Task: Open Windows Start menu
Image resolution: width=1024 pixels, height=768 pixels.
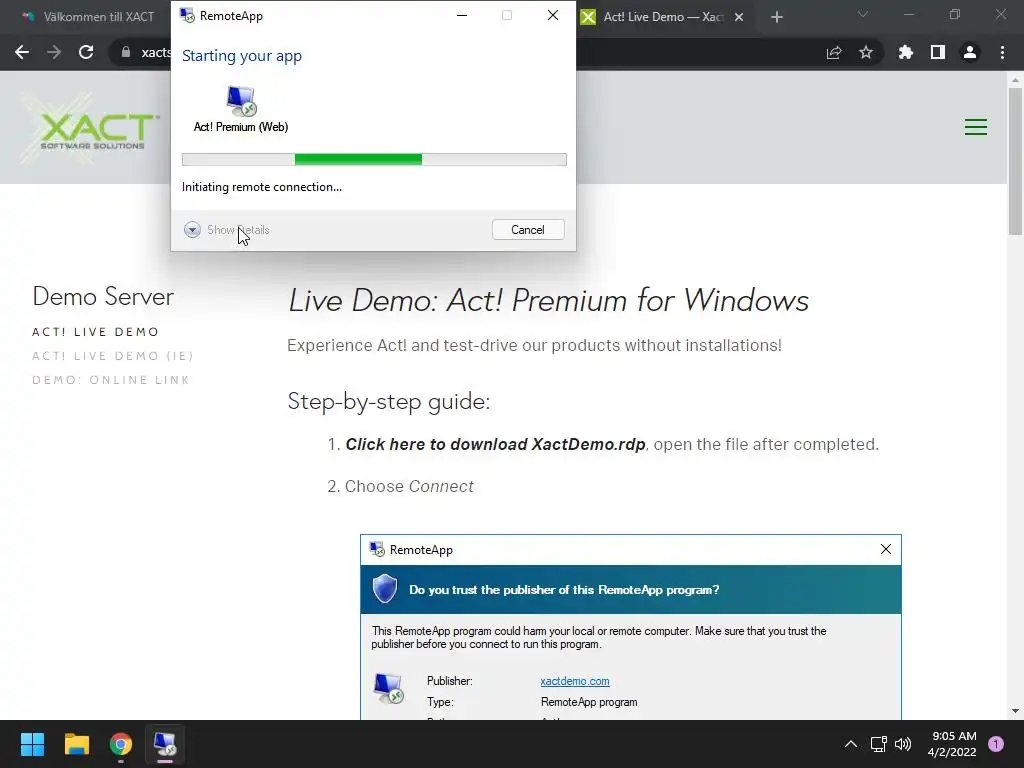Action: click(x=32, y=744)
